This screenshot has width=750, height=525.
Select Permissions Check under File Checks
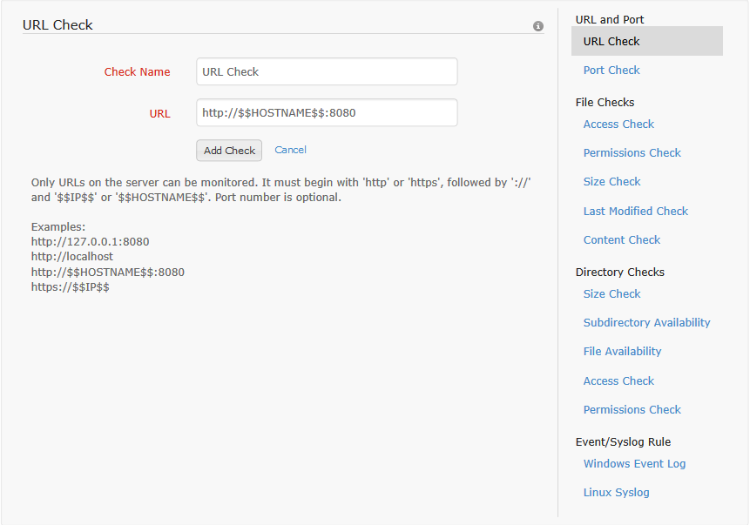coord(632,153)
